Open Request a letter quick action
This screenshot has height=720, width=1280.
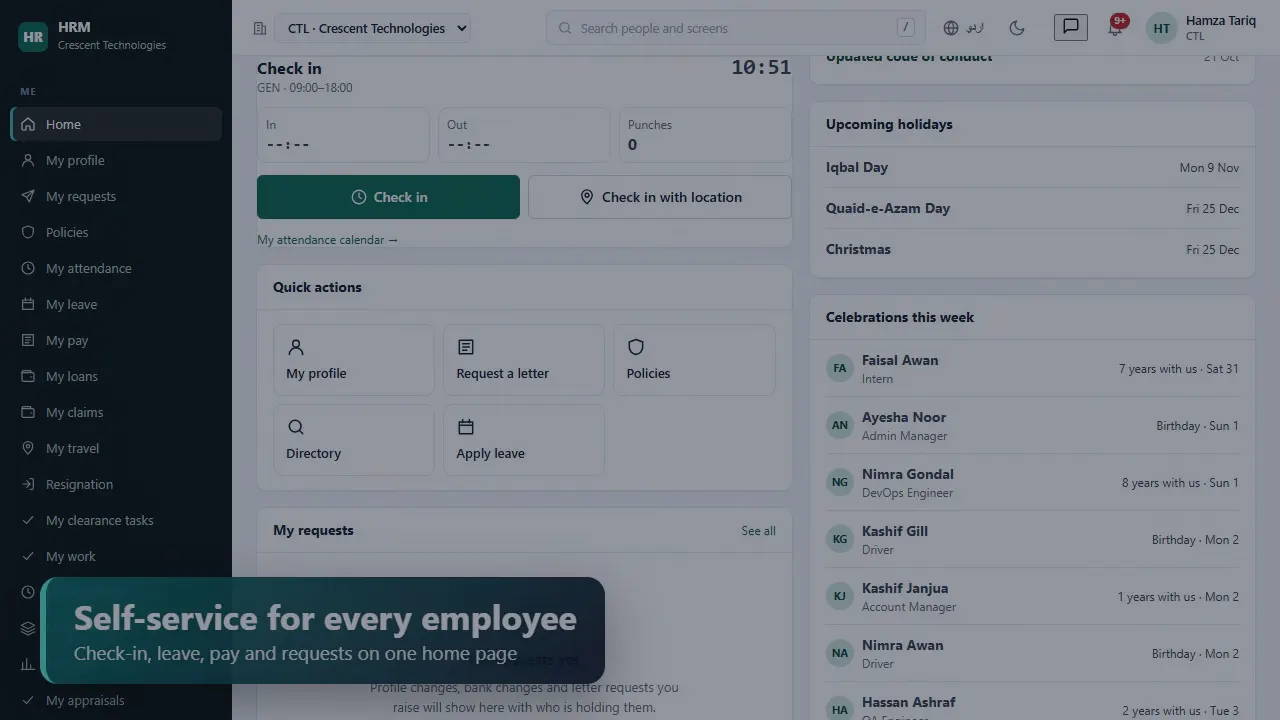click(x=524, y=360)
